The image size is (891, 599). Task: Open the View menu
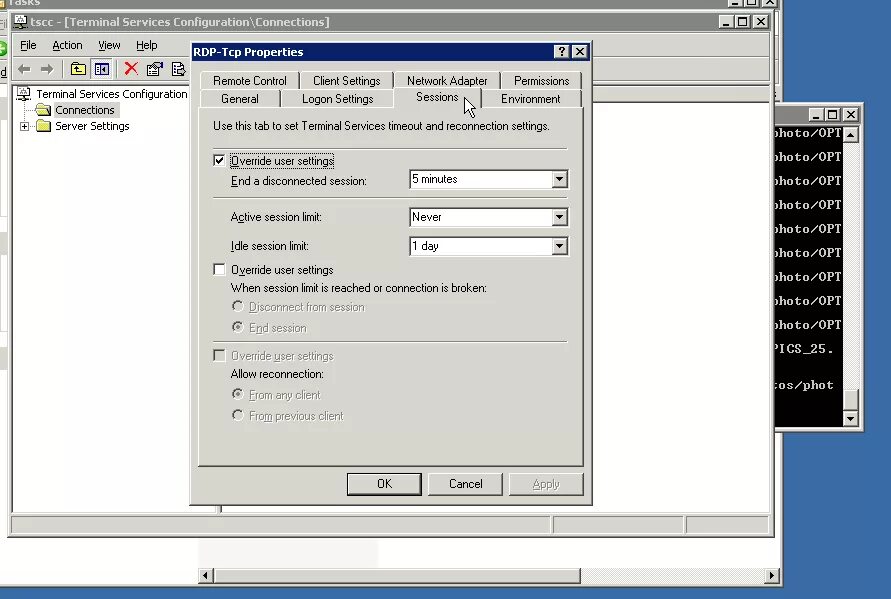coord(109,45)
